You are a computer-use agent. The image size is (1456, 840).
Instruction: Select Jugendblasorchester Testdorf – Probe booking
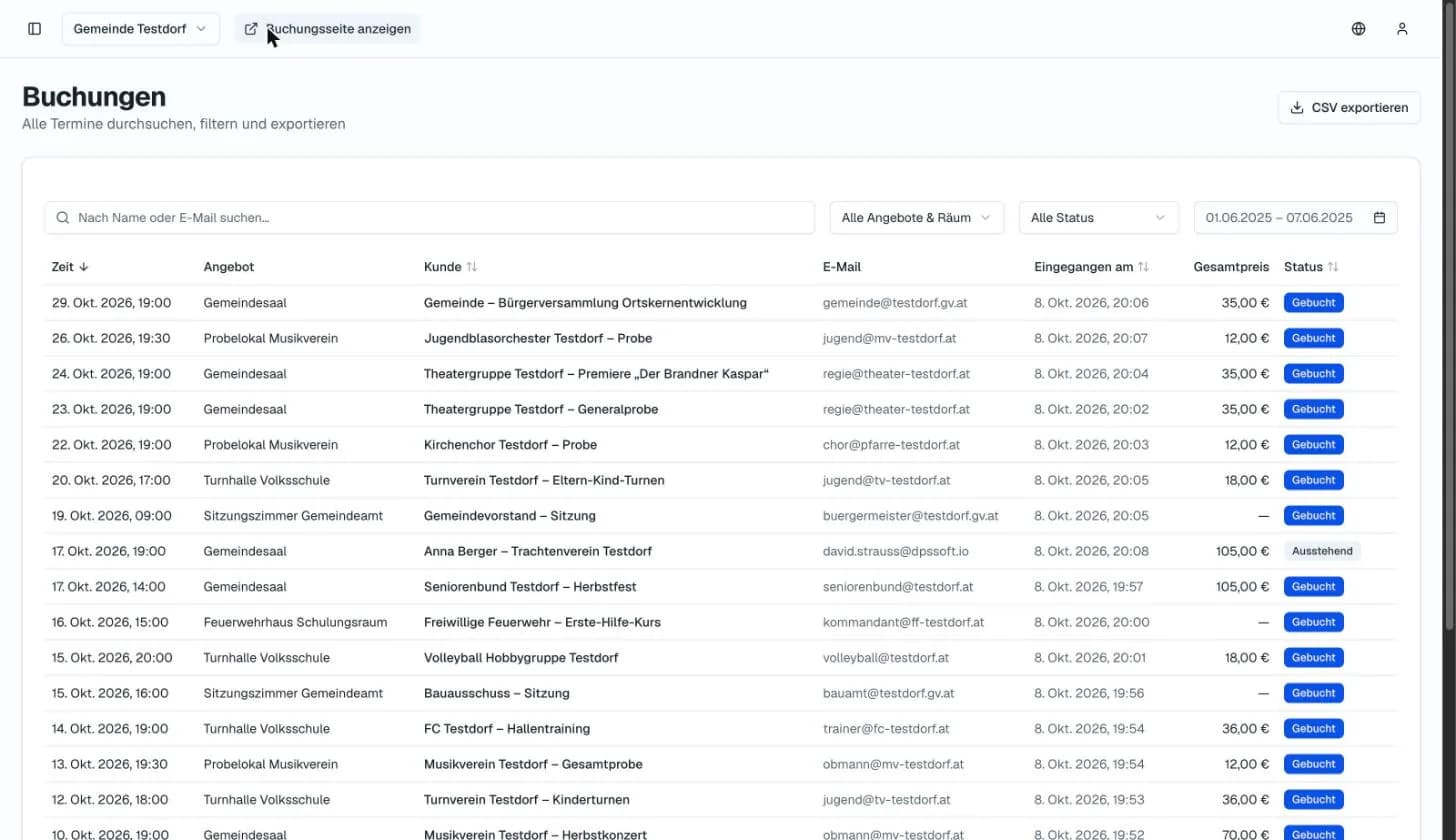click(x=538, y=338)
